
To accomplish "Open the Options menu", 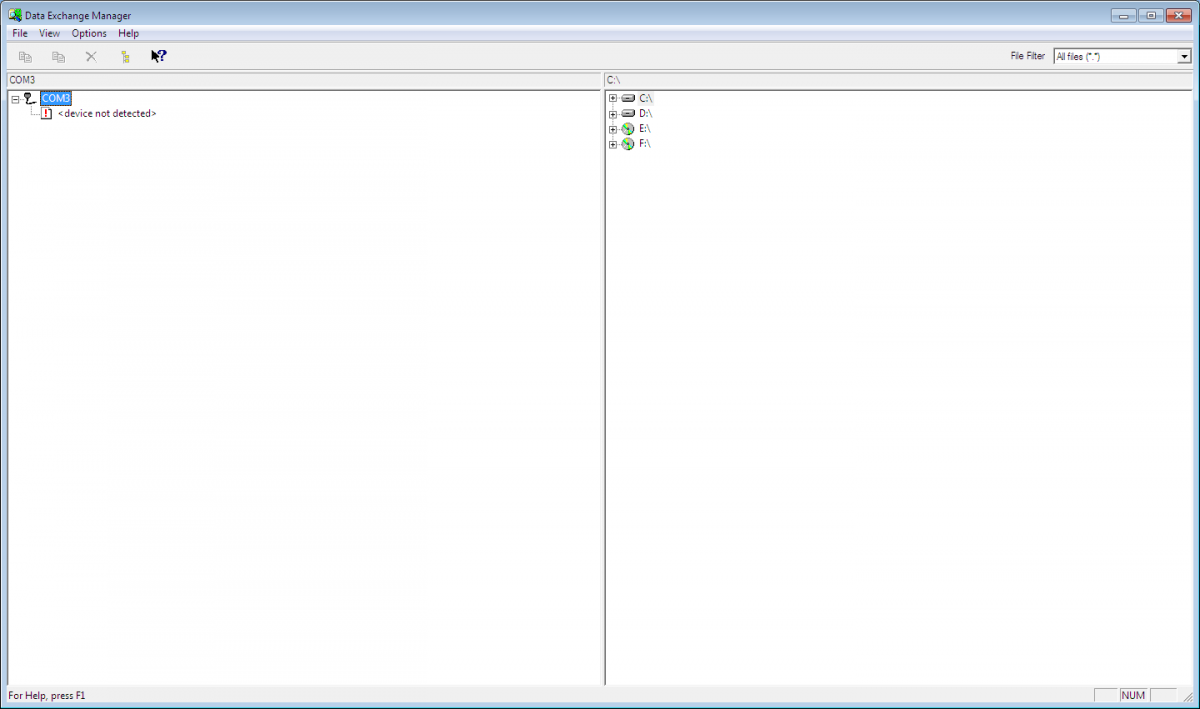I will point(89,33).
